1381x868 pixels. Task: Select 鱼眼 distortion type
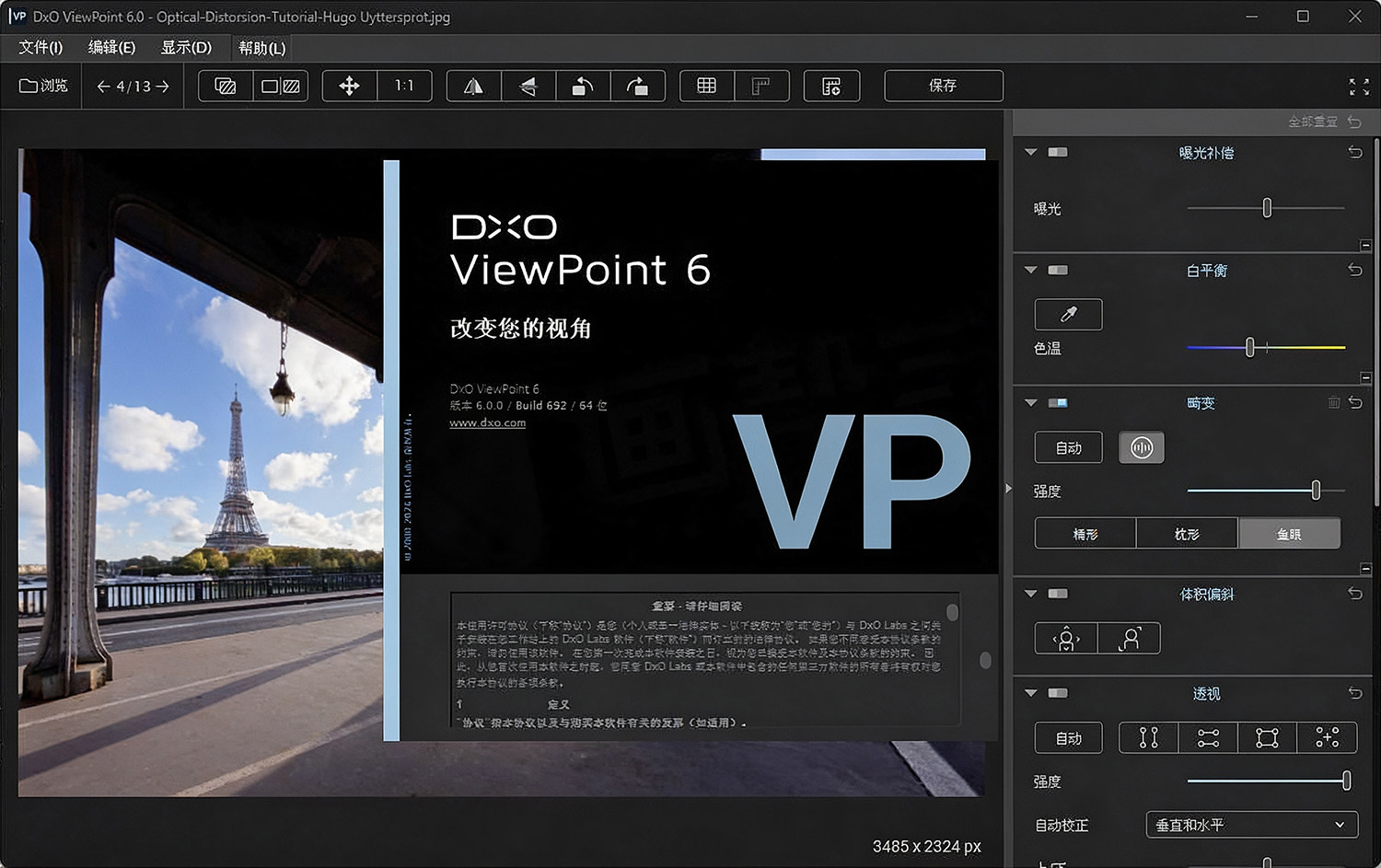pos(1289,534)
